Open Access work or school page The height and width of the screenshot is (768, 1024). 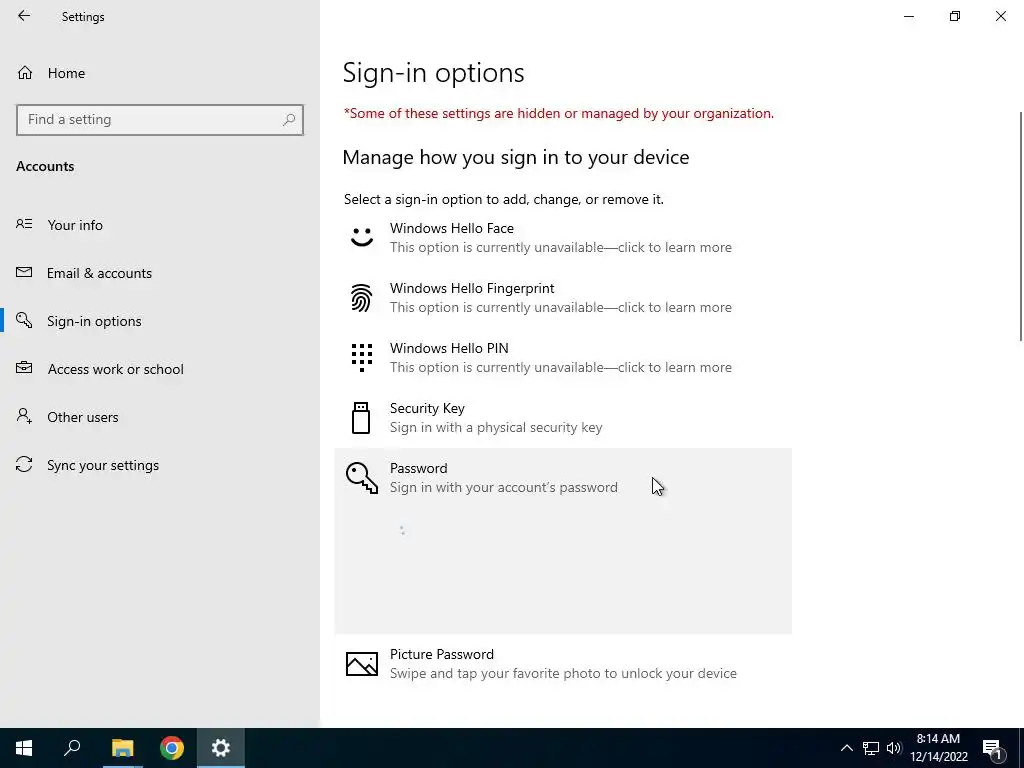coord(160,369)
